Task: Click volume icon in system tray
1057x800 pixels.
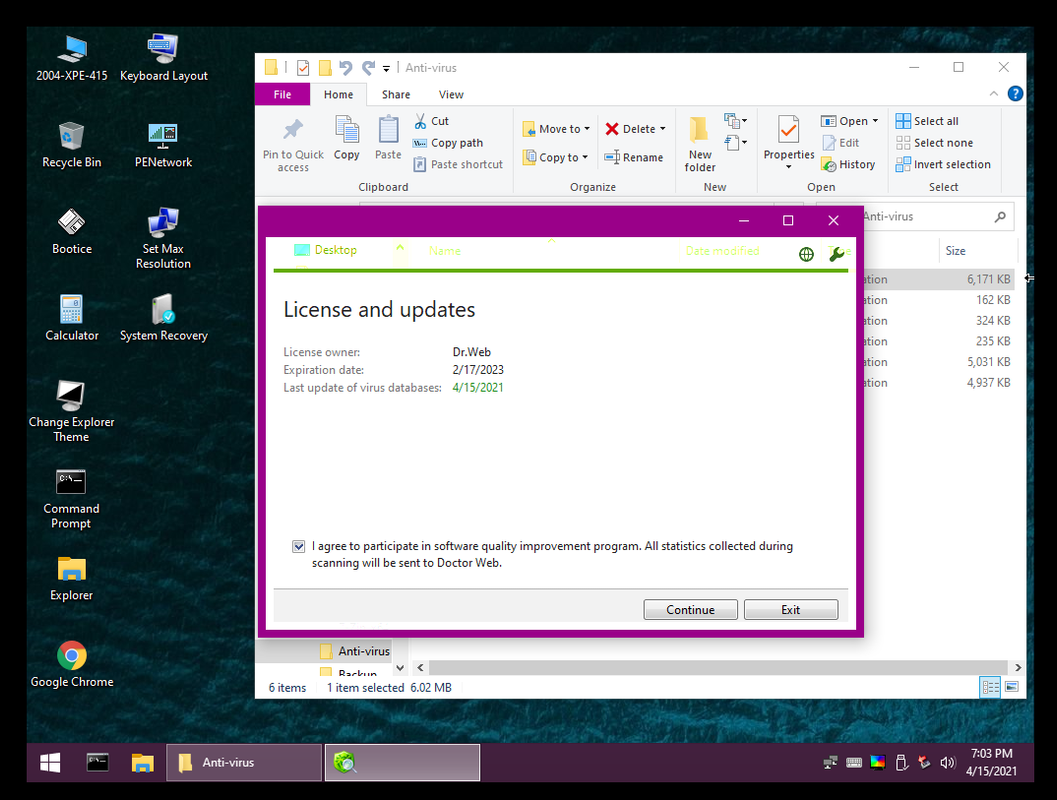Action: click(x=947, y=762)
